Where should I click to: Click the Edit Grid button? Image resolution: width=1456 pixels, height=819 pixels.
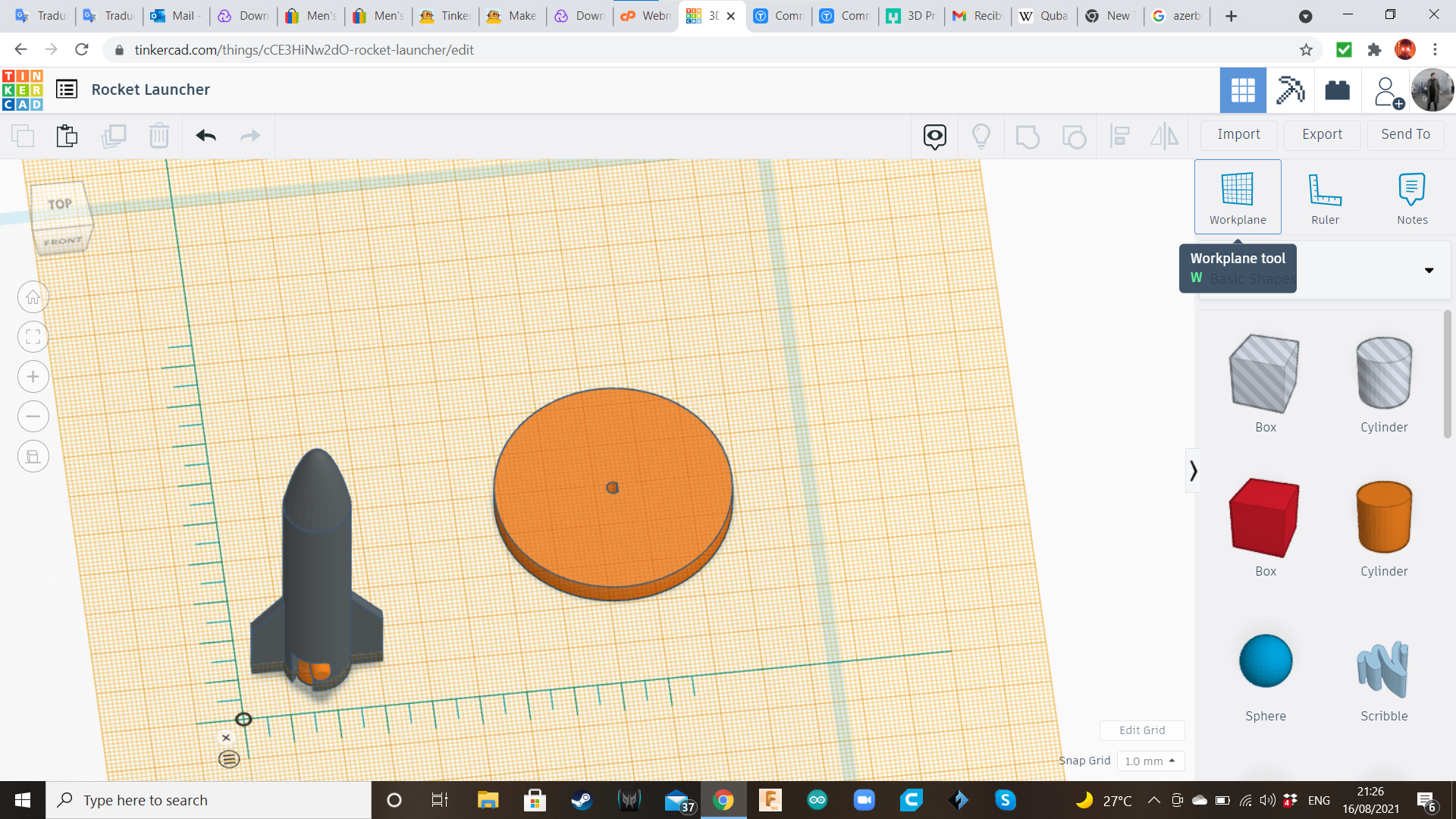(1141, 730)
